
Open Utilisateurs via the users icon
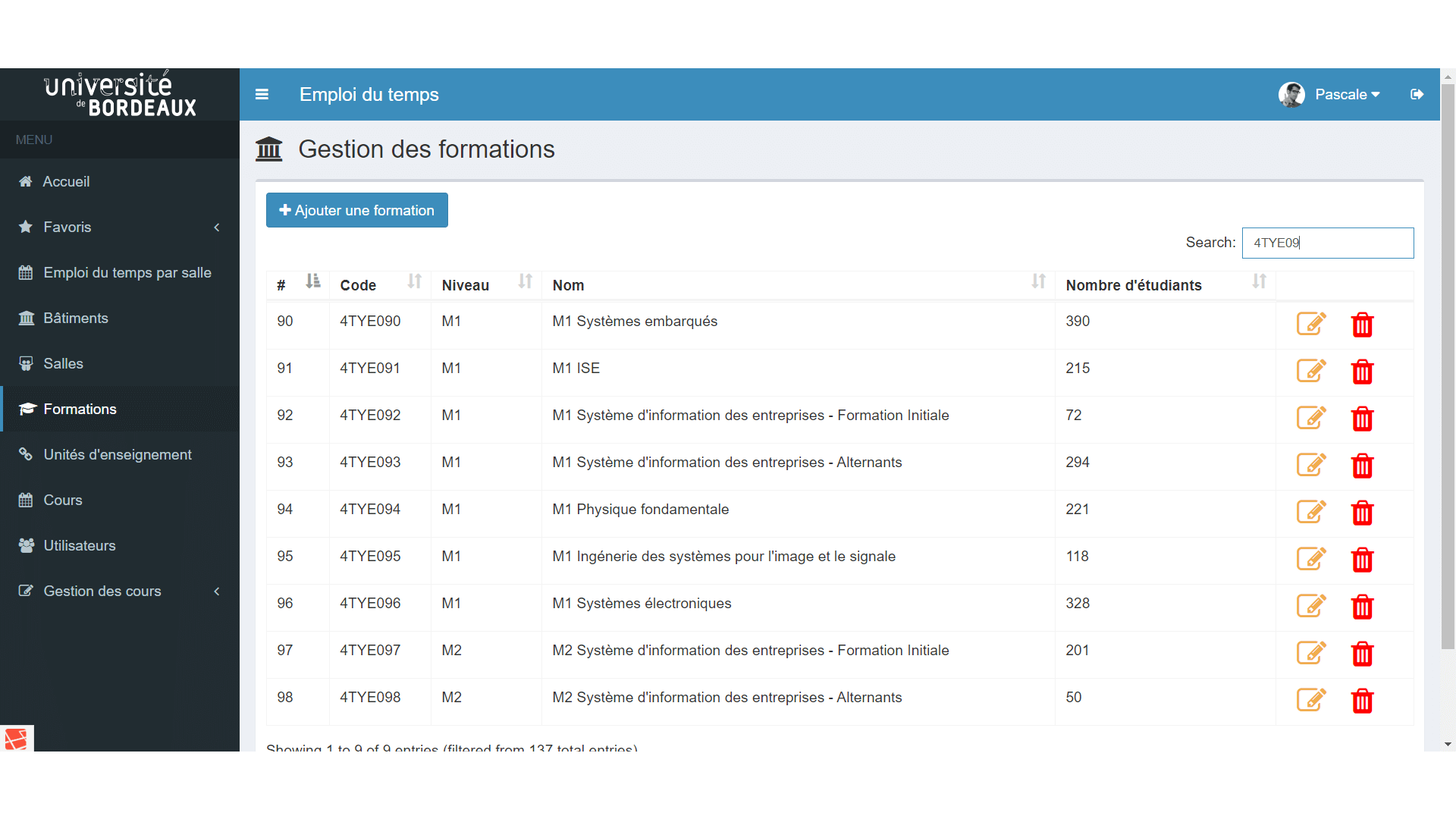click(x=25, y=545)
